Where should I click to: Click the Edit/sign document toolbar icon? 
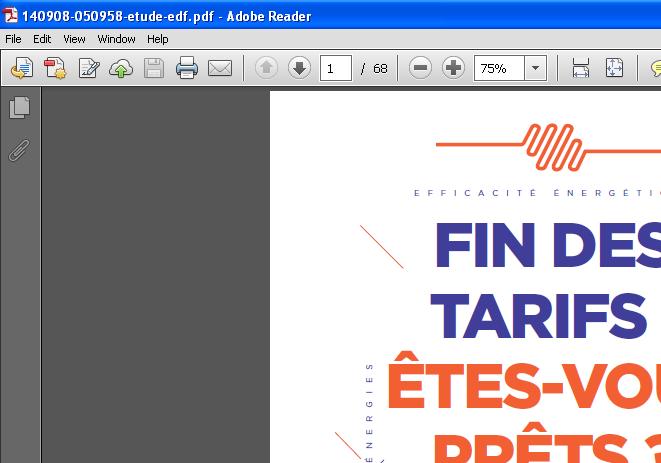(89, 68)
